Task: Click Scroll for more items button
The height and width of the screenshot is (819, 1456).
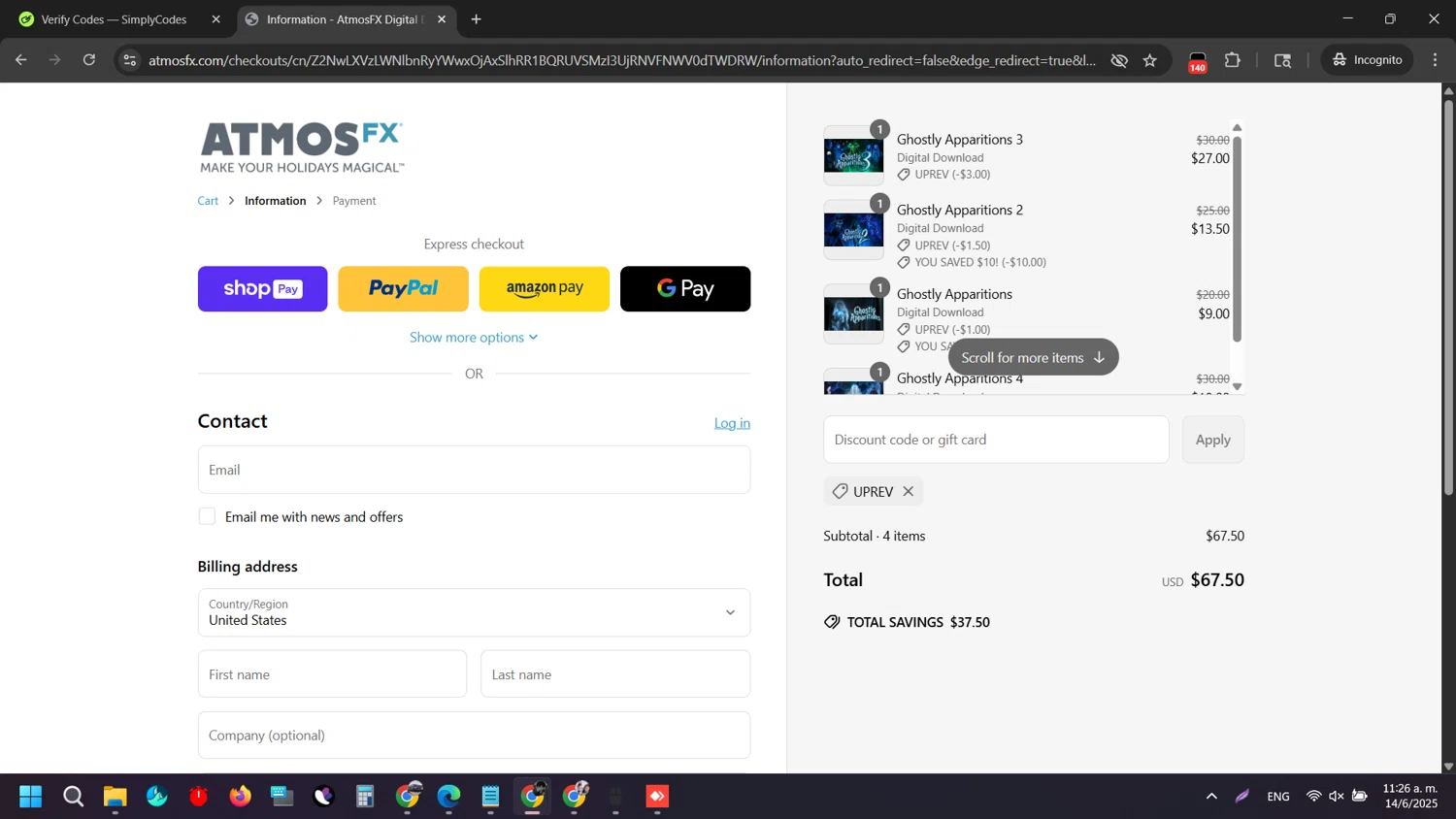Action: [x=1033, y=357]
